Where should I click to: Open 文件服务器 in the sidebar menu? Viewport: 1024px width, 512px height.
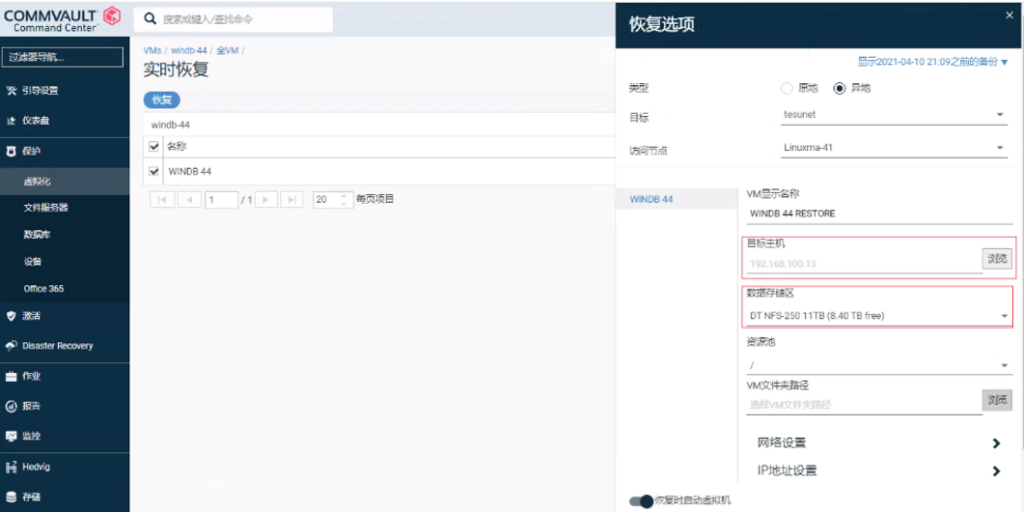[x=46, y=208]
